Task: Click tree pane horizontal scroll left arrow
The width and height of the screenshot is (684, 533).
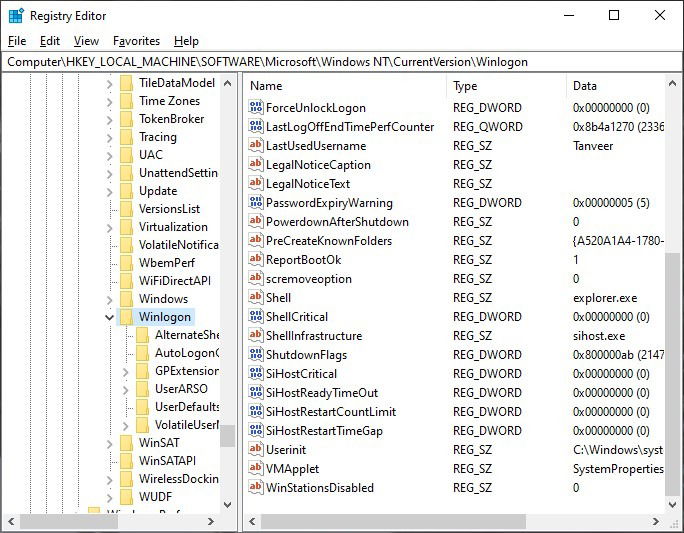Action: click(x=11, y=521)
